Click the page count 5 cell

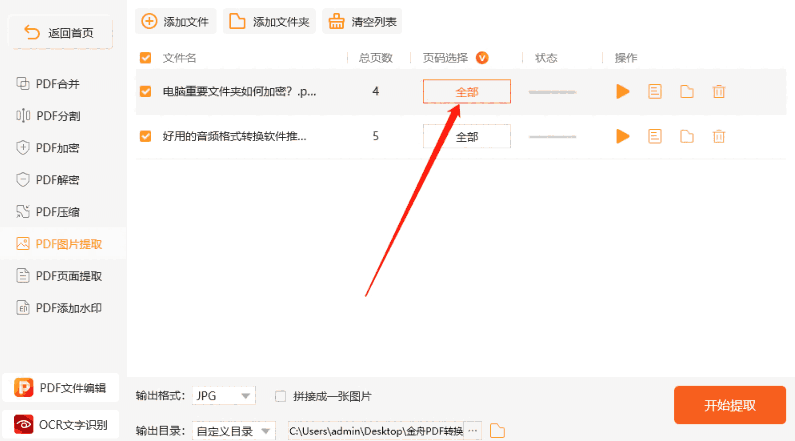(376, 136)
